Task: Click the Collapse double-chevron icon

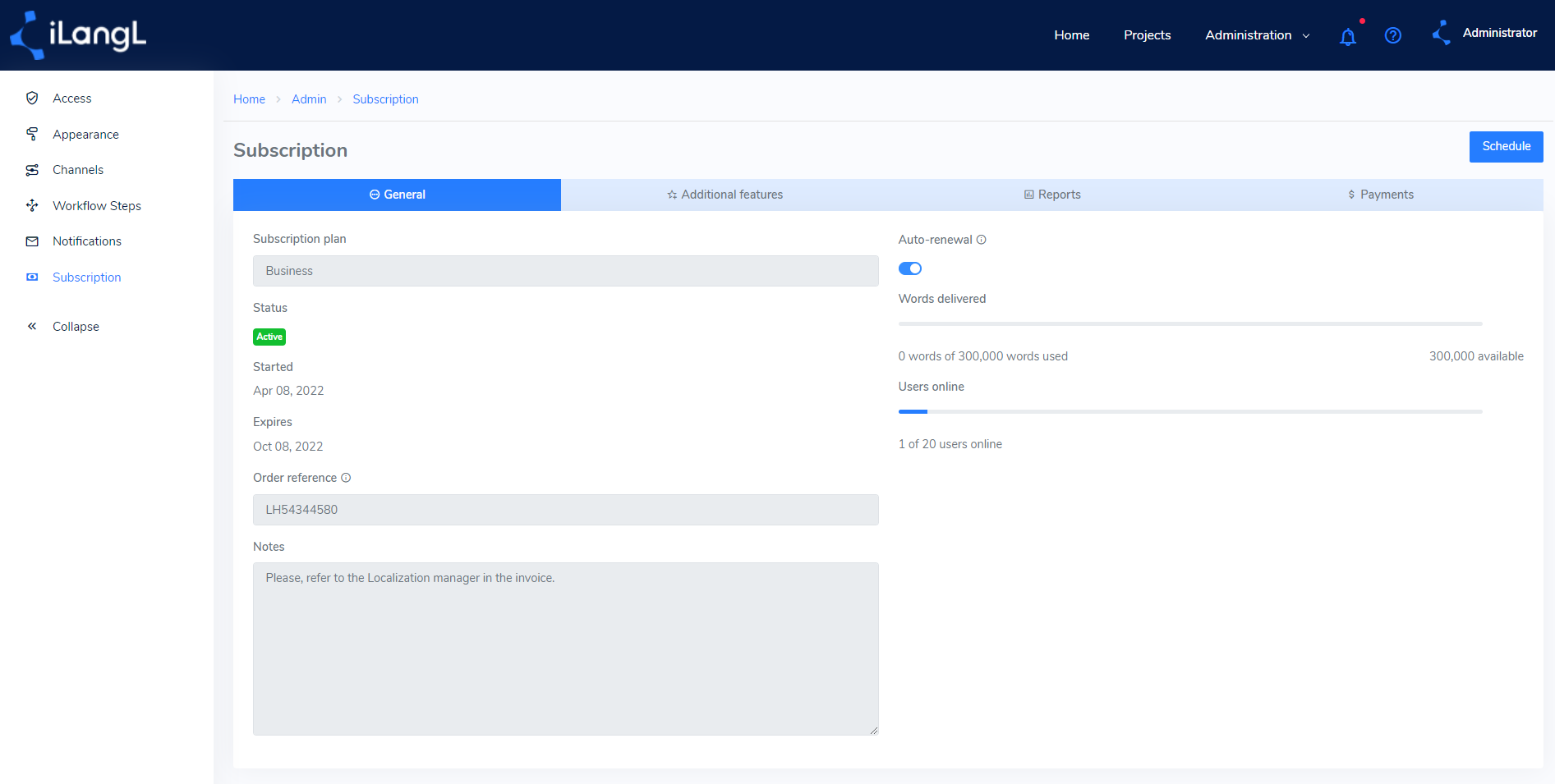Action: (x=32, y=326)
